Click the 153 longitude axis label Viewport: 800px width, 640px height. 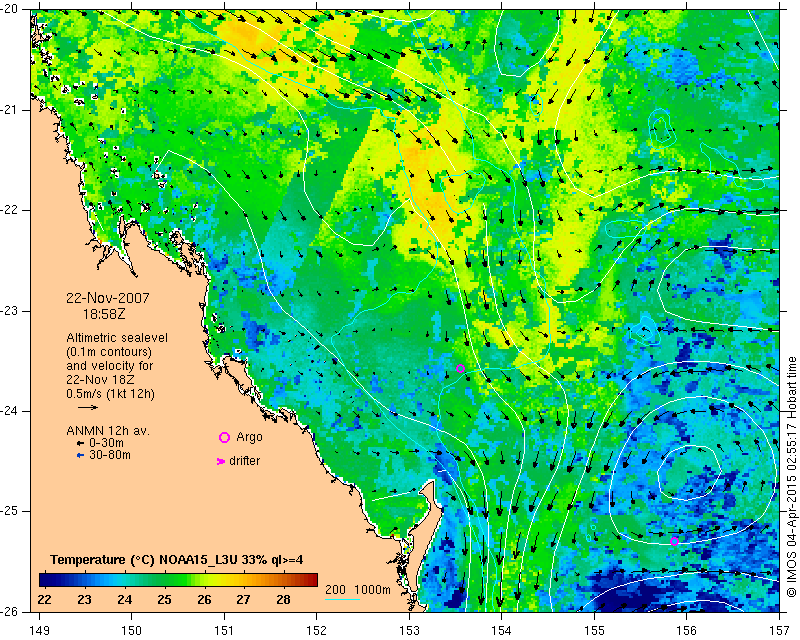point(409,631)
